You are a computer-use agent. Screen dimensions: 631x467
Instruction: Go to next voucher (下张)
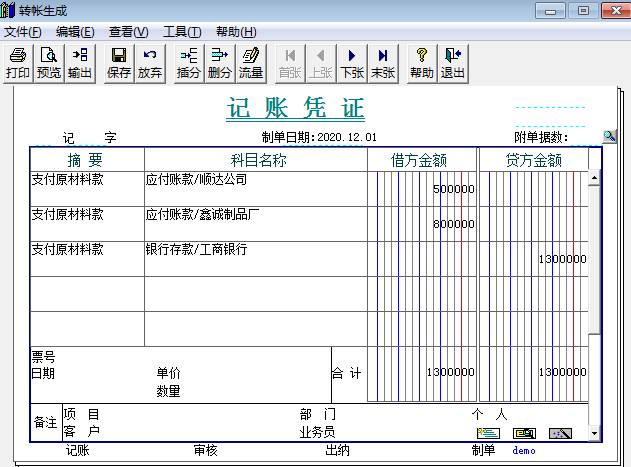(x=352, y=63)
